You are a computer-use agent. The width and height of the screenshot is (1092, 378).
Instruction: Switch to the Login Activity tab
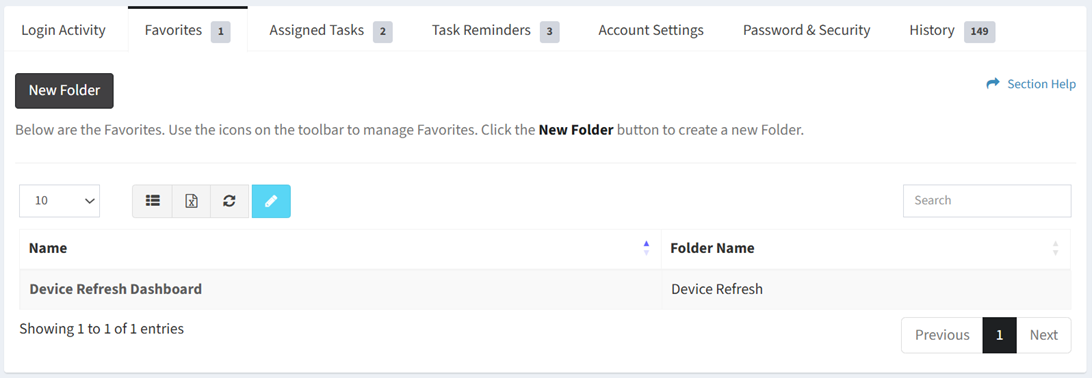tap(63, 30)
